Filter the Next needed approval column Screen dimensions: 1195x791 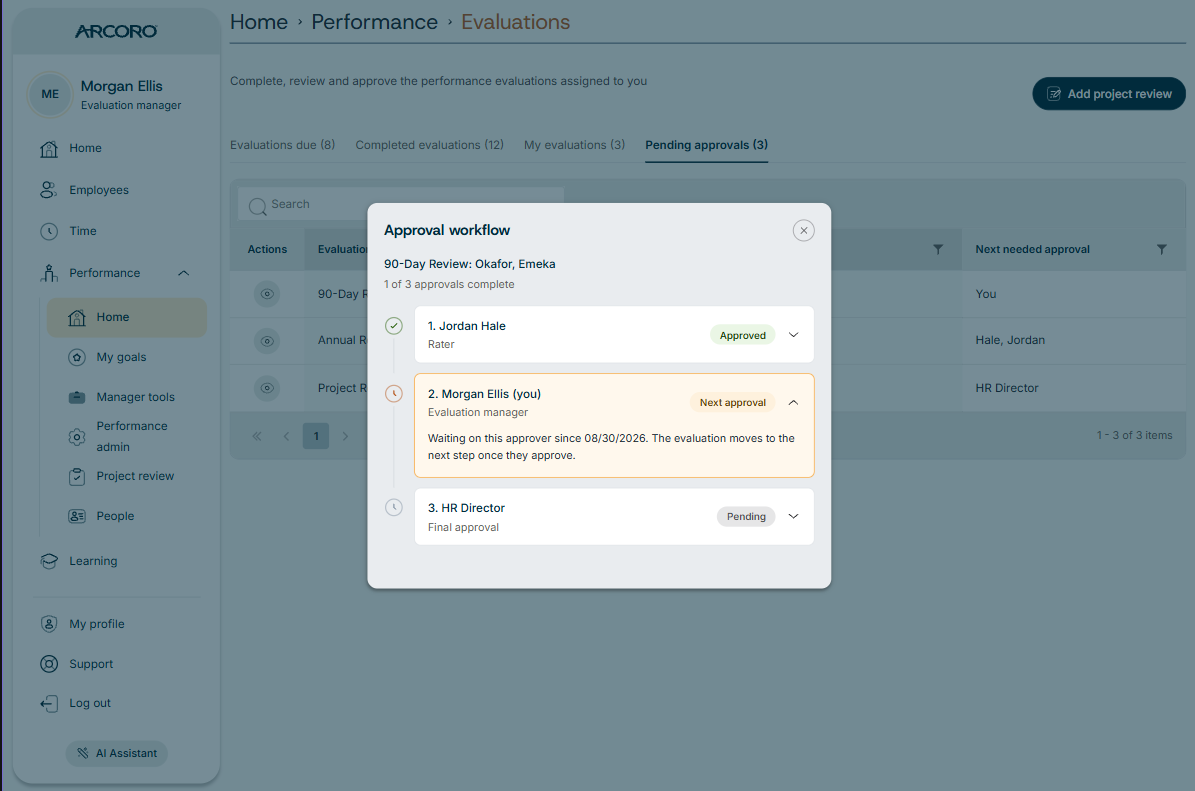[1161, 249]
